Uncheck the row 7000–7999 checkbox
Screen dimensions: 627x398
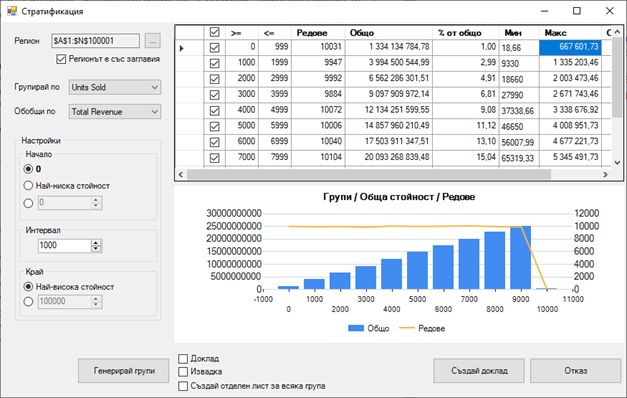pos(215,158)
